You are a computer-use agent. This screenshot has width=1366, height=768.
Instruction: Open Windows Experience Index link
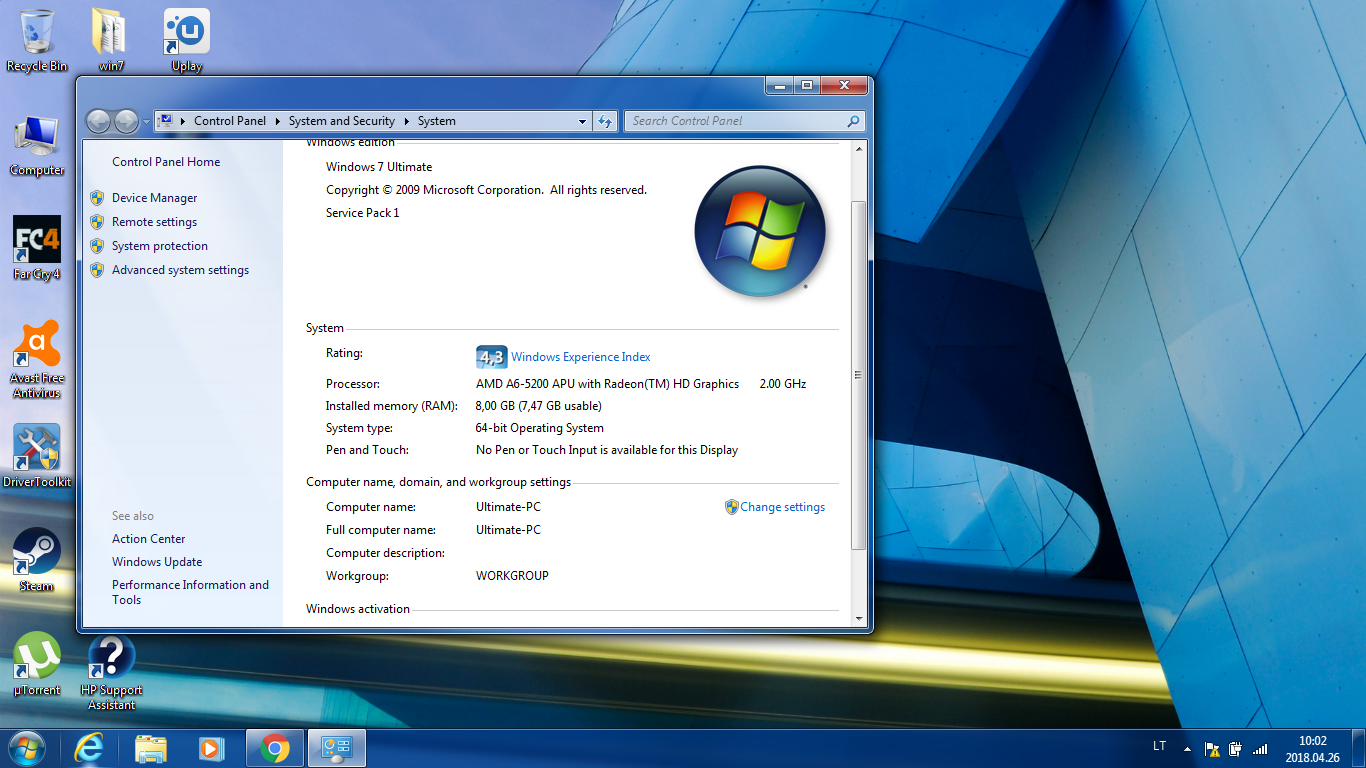click(x=581, y=357)
